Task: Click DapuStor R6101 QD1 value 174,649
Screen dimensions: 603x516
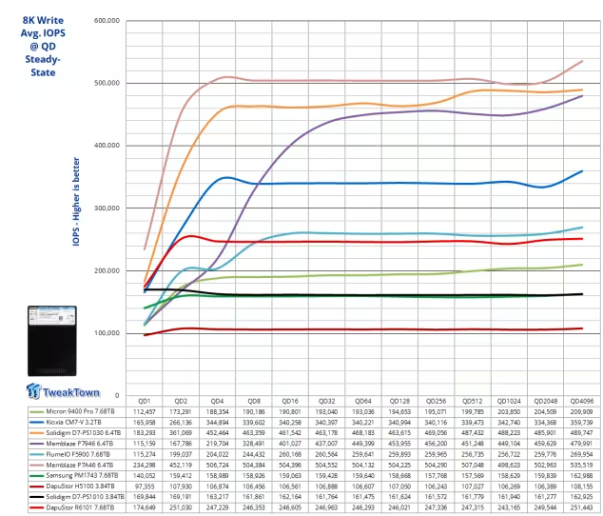Action: coord(144,508)
